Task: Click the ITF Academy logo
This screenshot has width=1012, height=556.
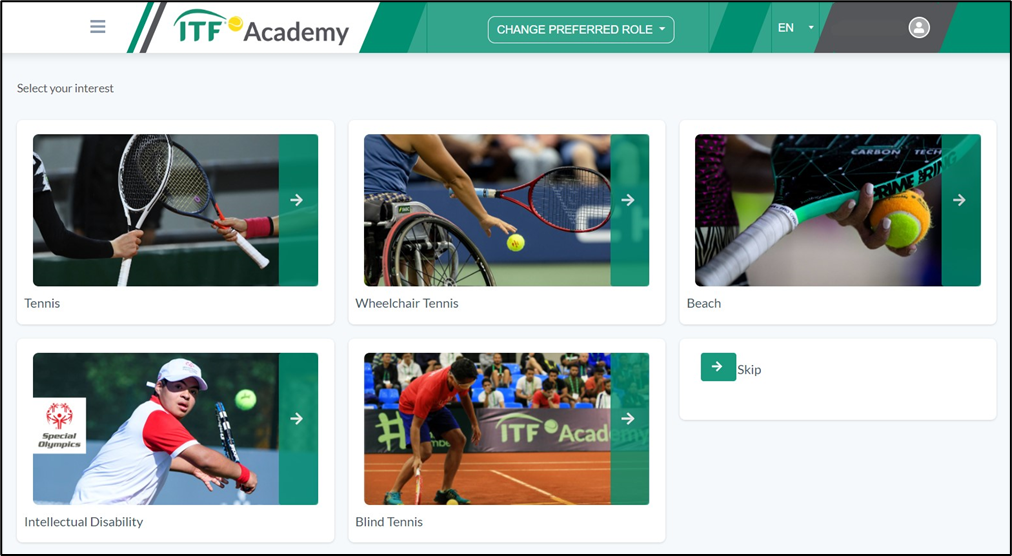Action: 261,28
